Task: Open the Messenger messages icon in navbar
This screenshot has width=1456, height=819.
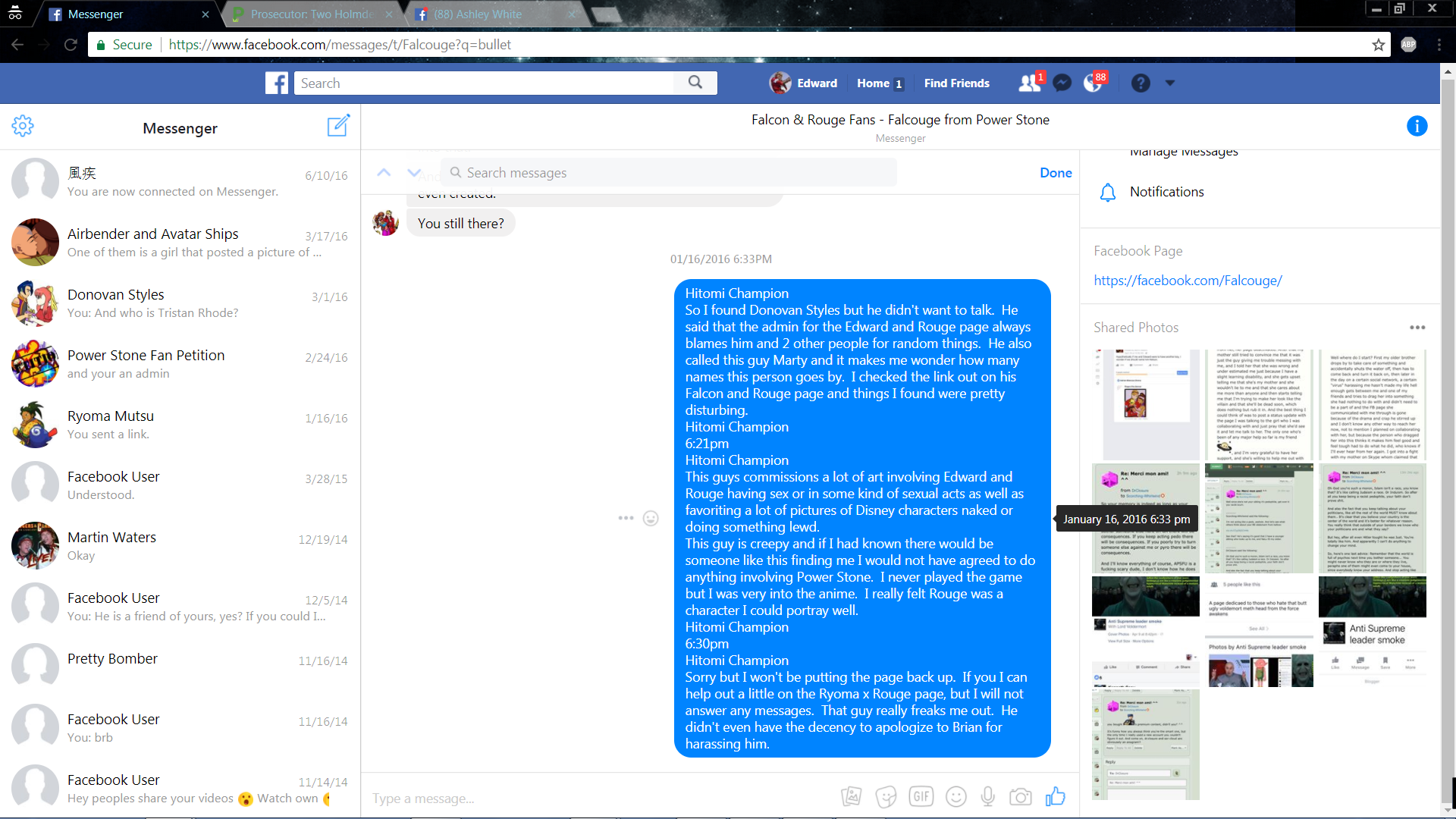Action: pyautogui.click(x=1062, y=83)
